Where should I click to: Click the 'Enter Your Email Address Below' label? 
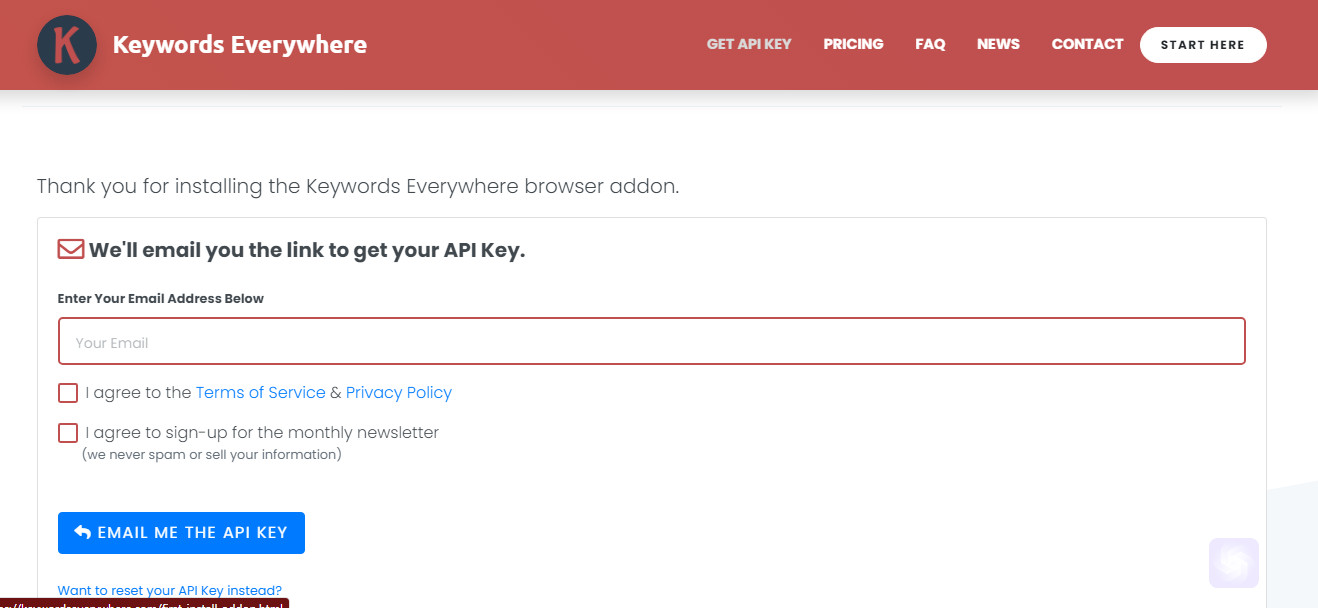(161, 299)
